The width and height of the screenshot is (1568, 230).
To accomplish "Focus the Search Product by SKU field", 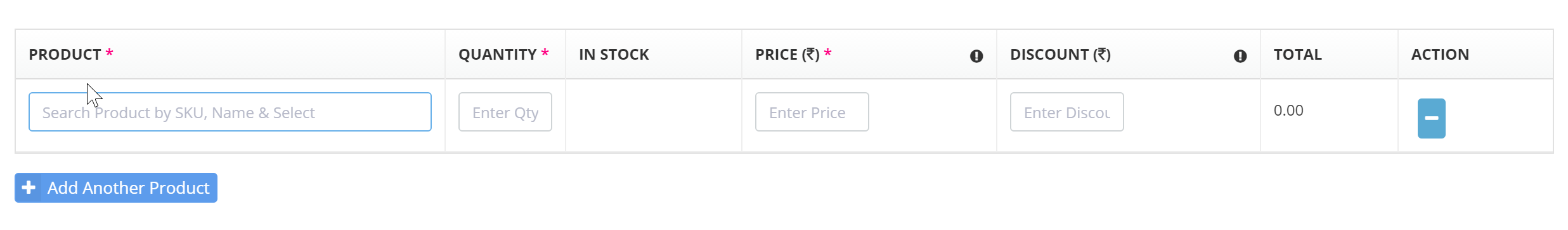I will (x=230, y=112).
